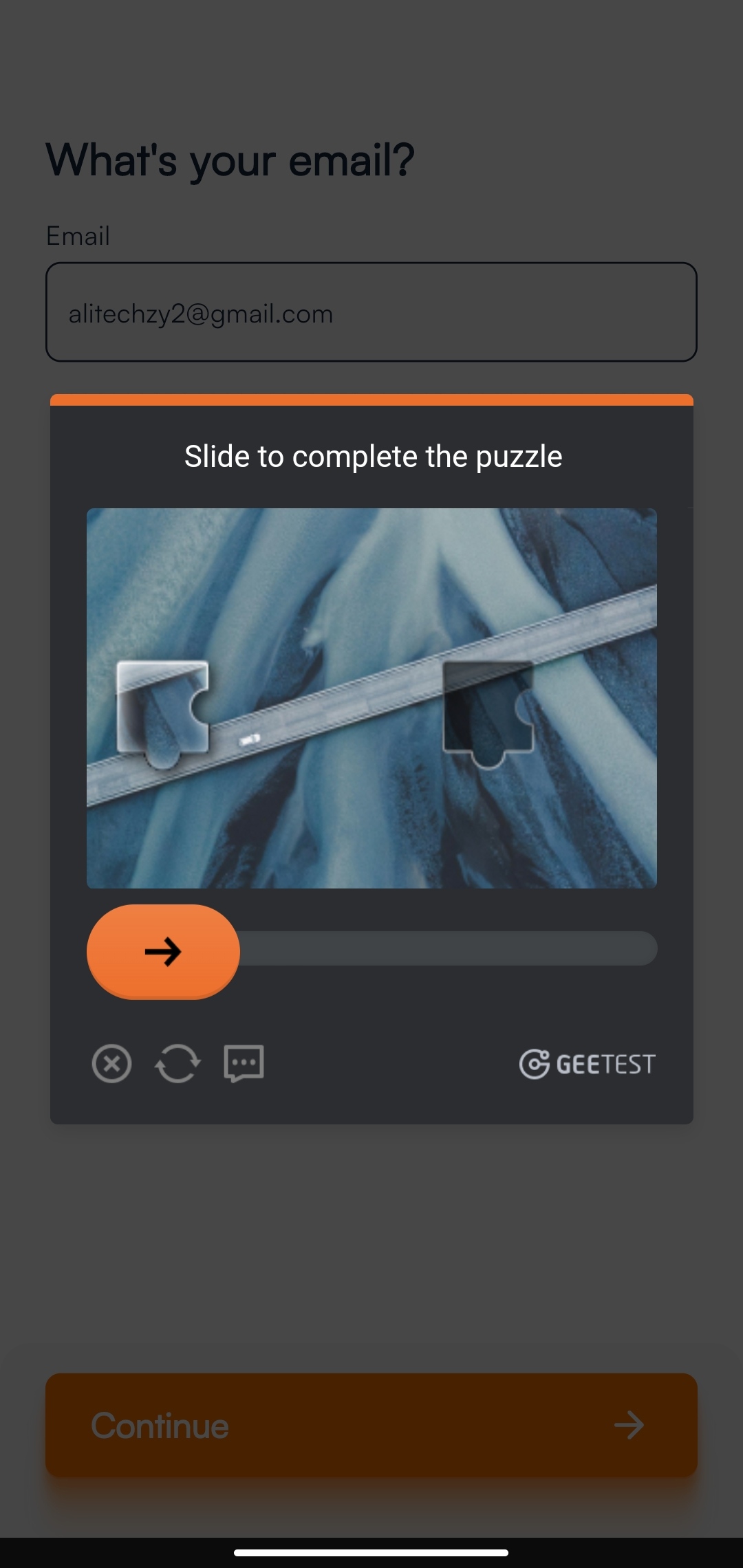Click the GeeTest circular logo icon
743x1568 pixels.
pos(534,1064)
